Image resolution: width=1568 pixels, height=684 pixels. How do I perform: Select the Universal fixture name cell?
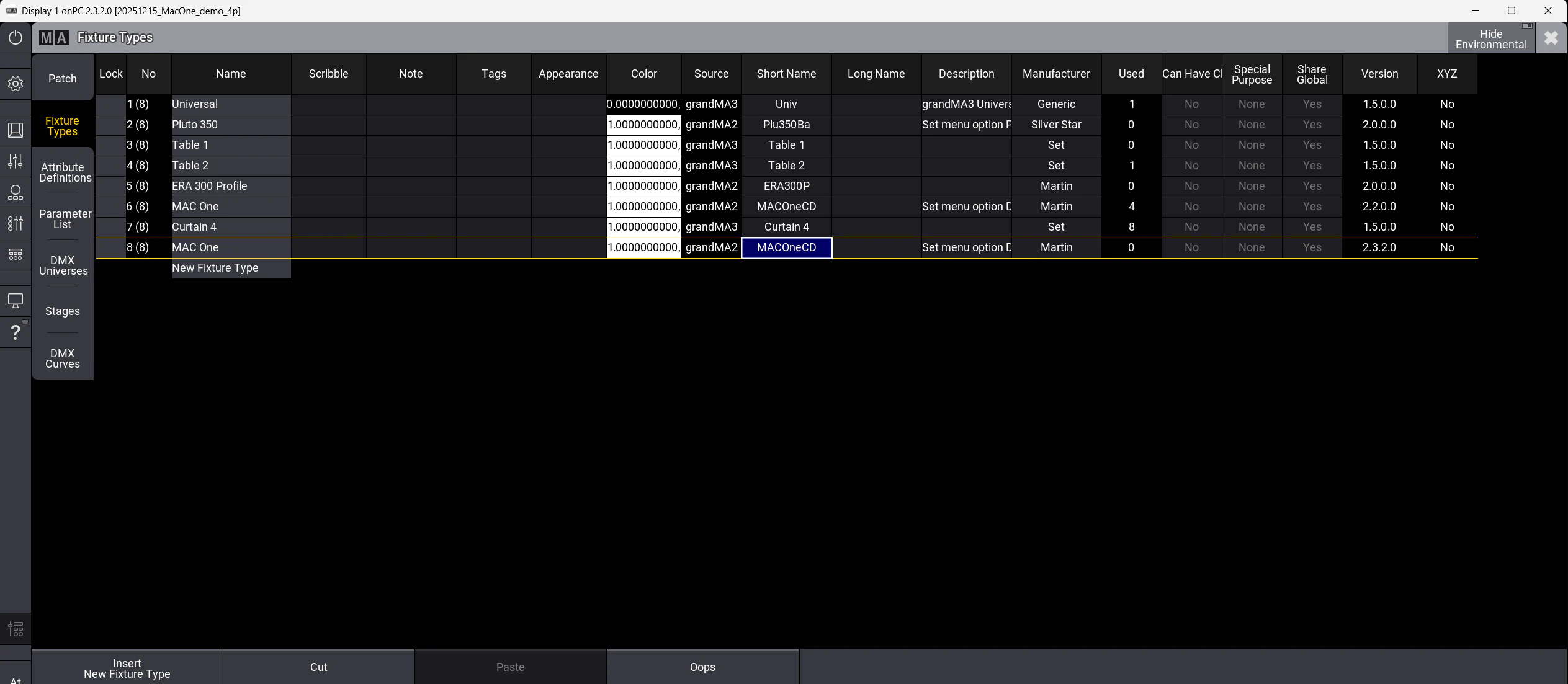pos(231,104)
